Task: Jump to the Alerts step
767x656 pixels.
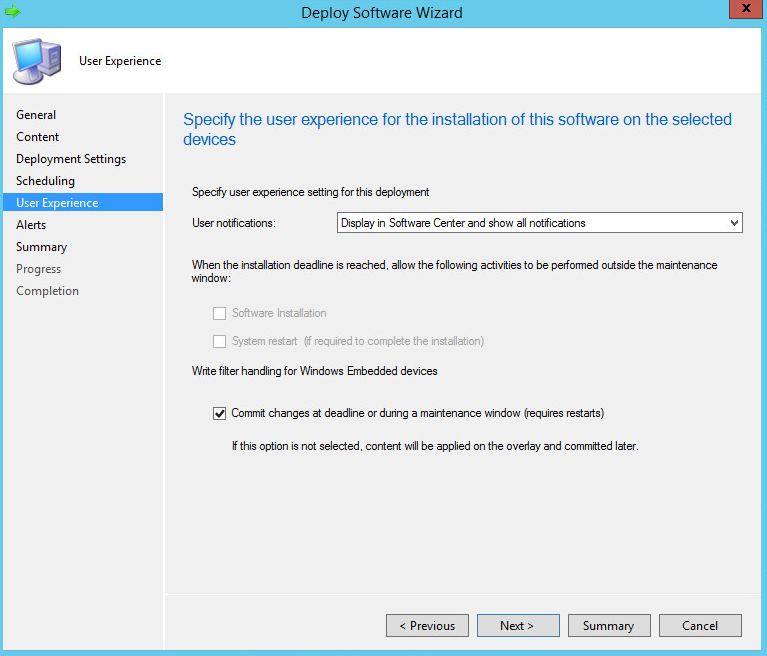Action: pyautogui.click(x=31, y=225)
